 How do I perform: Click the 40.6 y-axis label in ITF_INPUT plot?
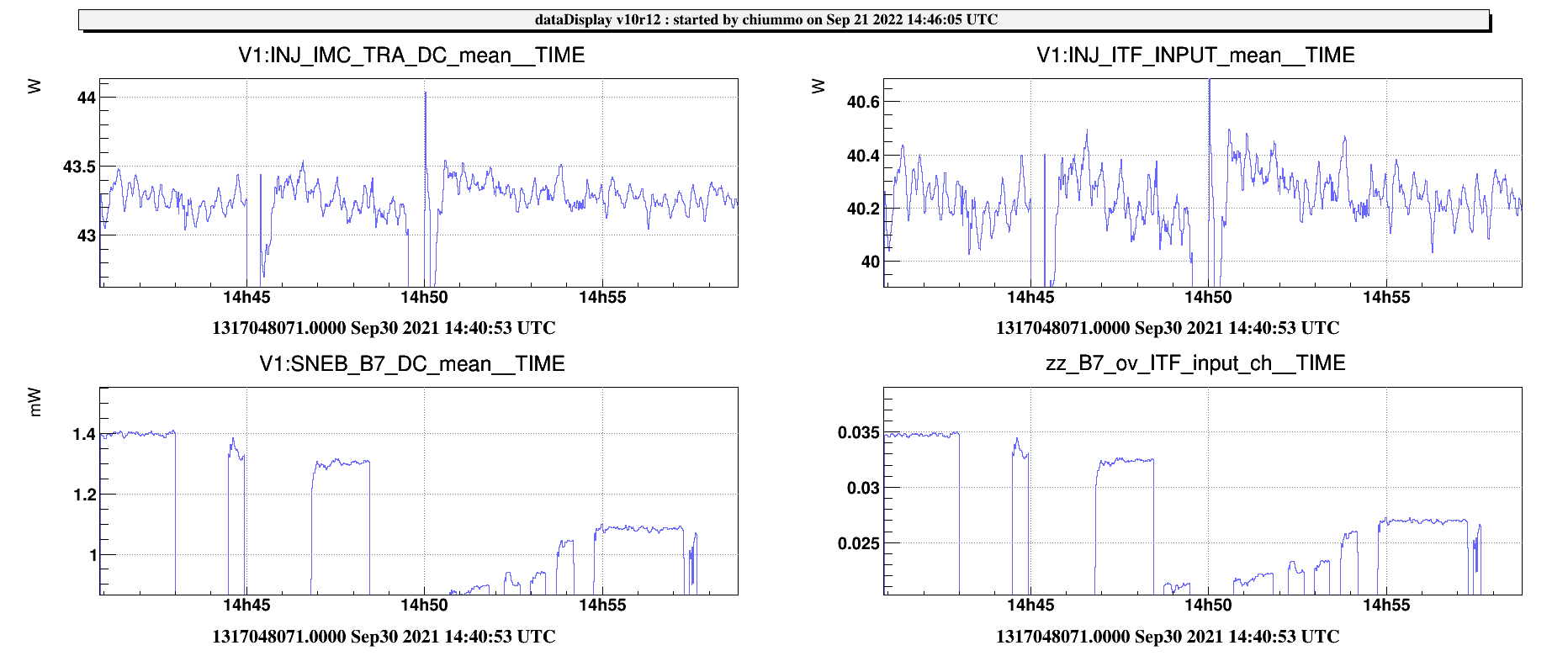863,102
